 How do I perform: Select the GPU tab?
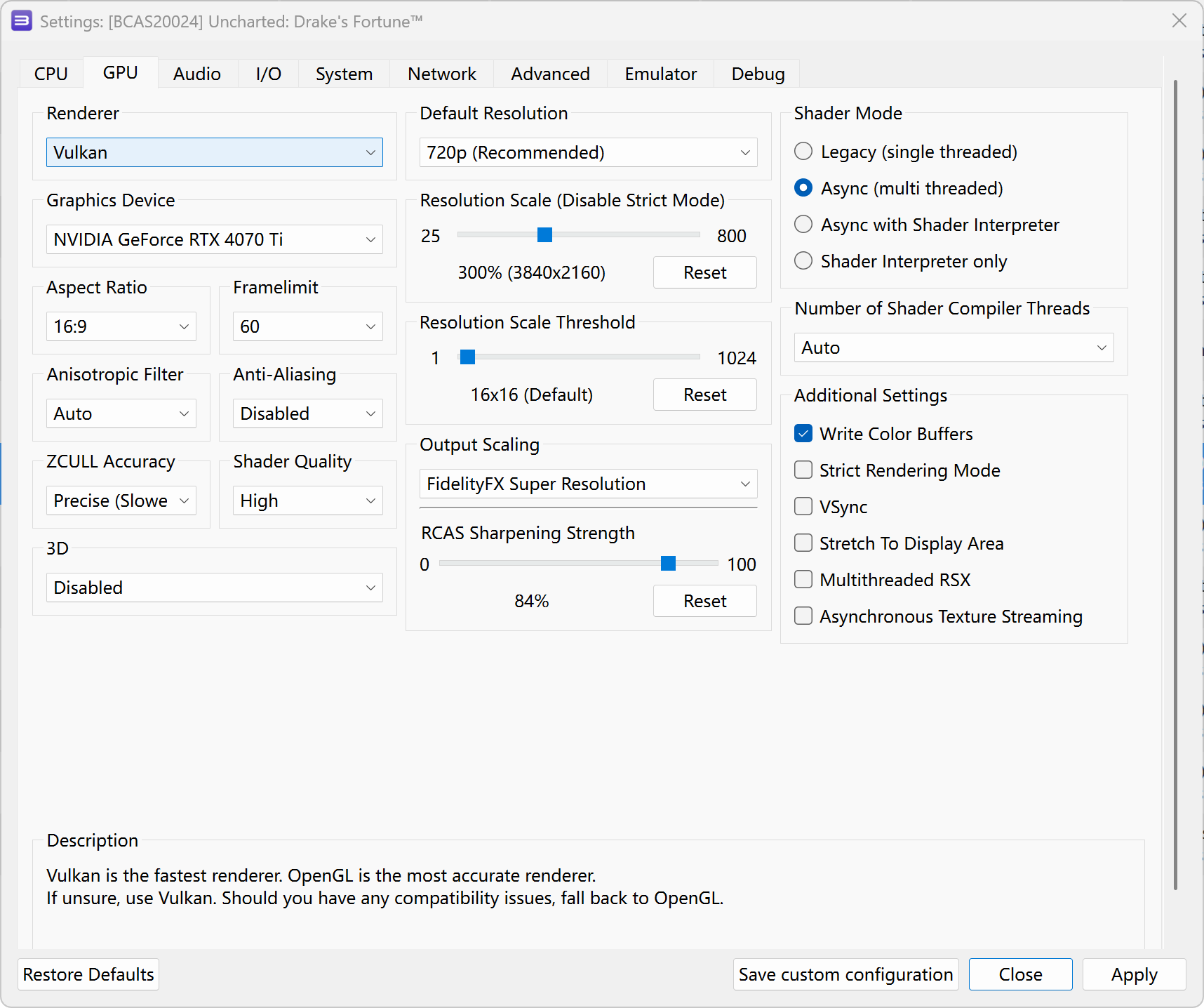click(x=121, y=72)
